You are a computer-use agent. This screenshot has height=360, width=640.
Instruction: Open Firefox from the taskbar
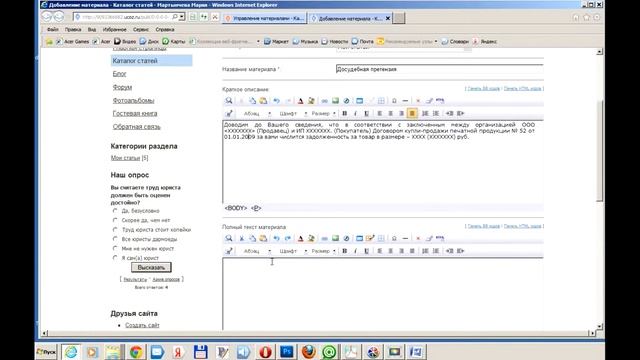tap(309, 352)
